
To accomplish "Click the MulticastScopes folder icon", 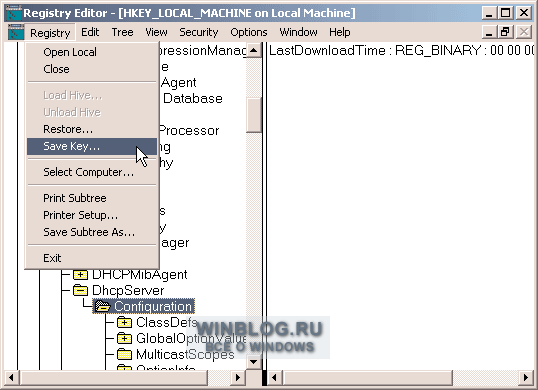I will [124, 354].
